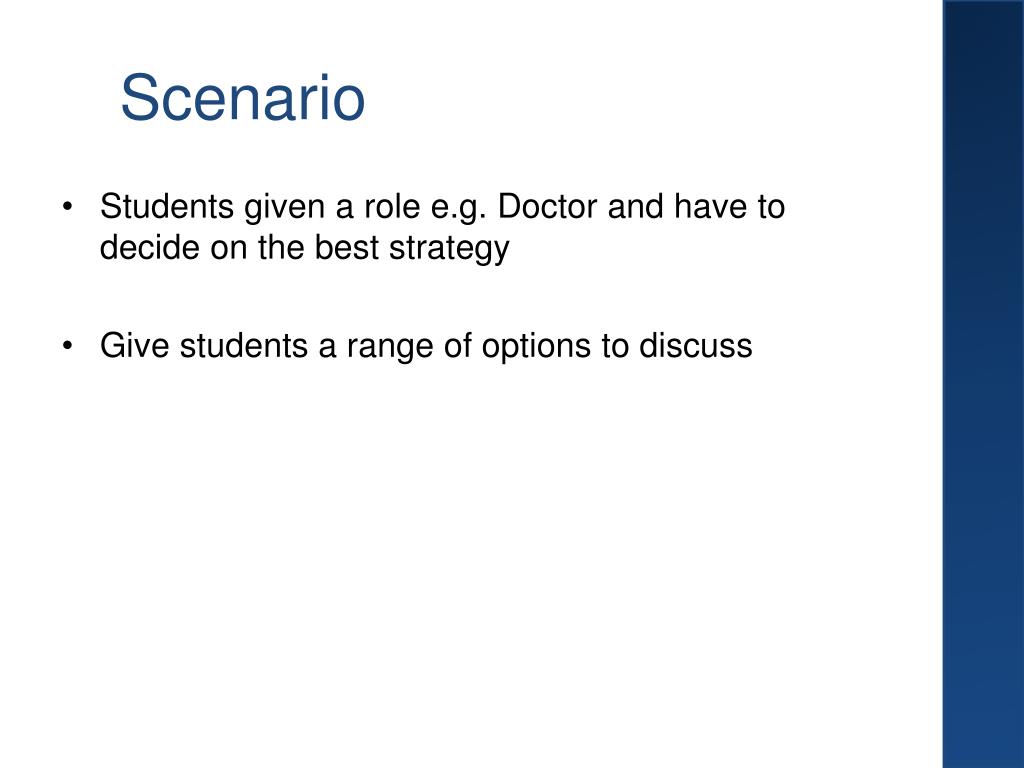Click the word "discuss" at bullet end
1024x768 pixels.
click(x=696, y=345)
